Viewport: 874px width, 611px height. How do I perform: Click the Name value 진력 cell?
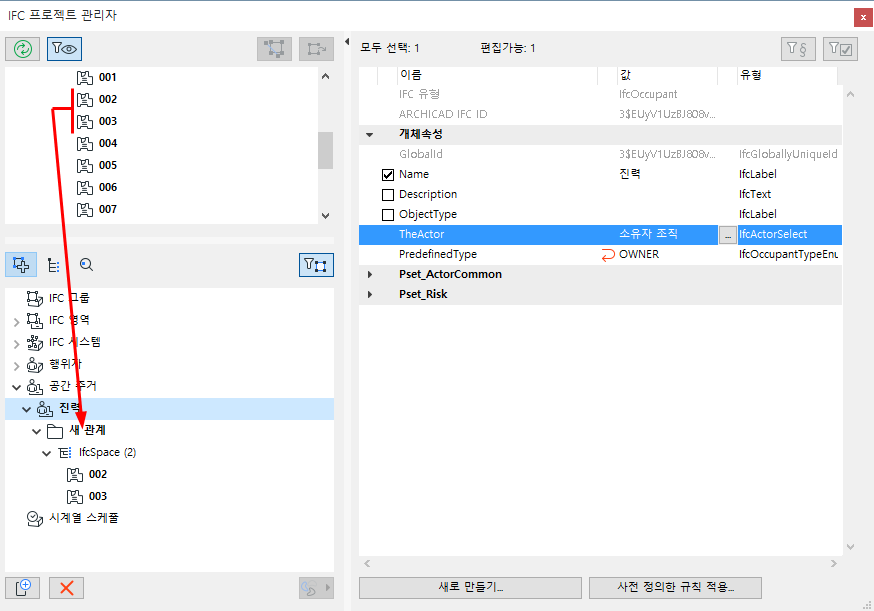(630, 174)
